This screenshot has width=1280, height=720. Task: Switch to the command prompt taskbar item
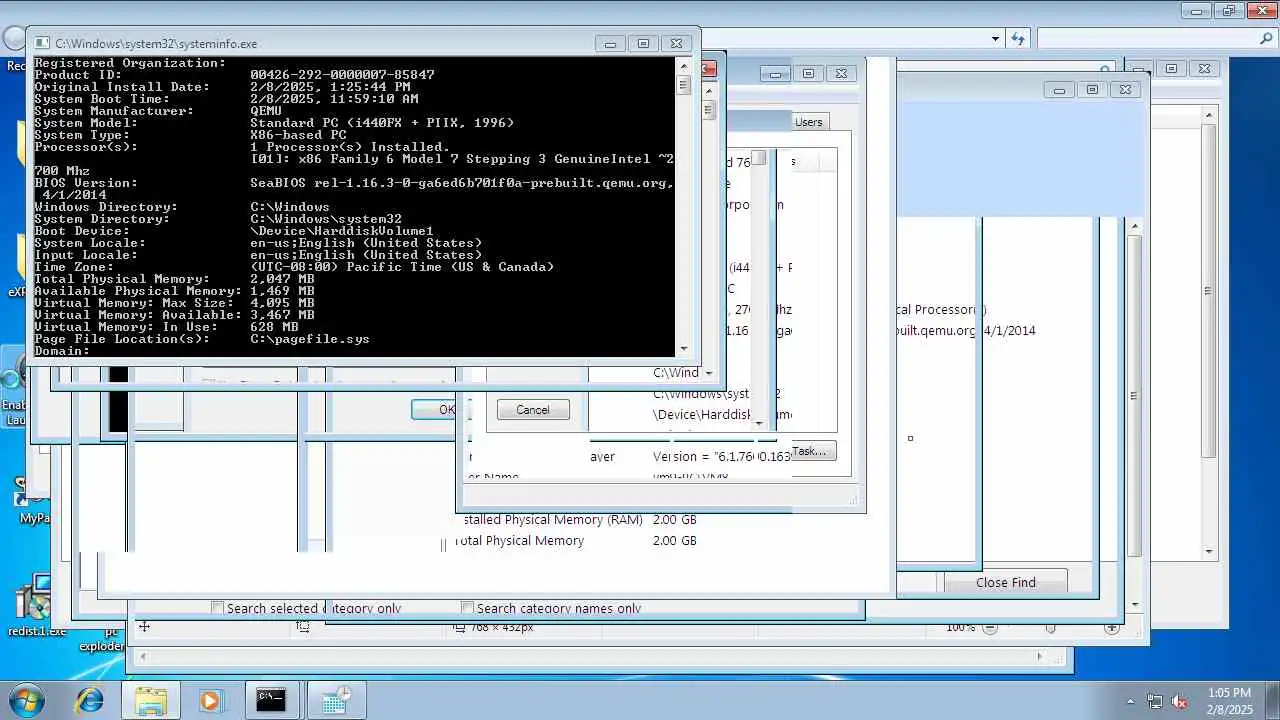tap(271, 700)
